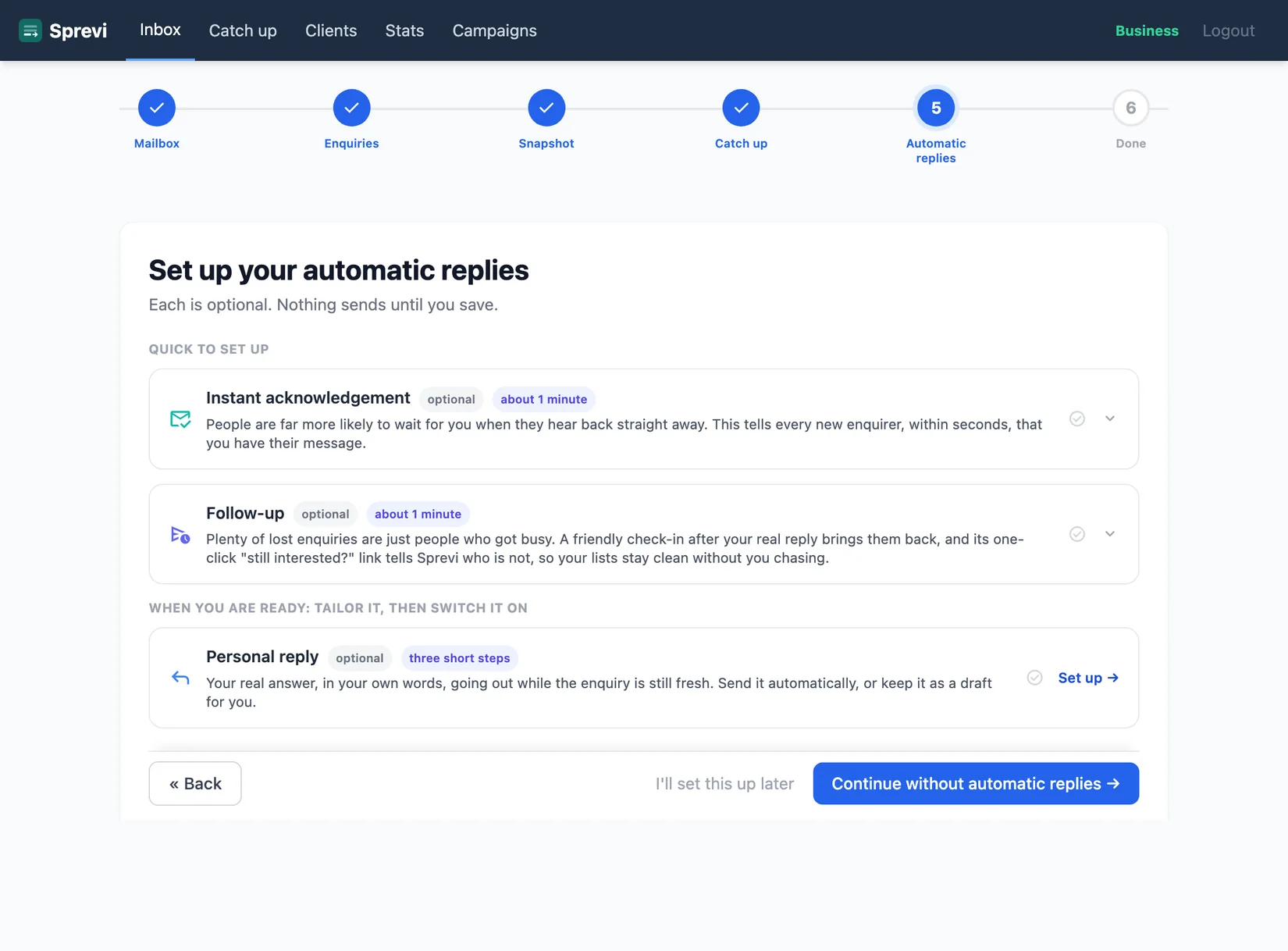This screenshot has height=951, width=1288.
Task: Click Continue without automatic replies
Action: click(976, 783)
